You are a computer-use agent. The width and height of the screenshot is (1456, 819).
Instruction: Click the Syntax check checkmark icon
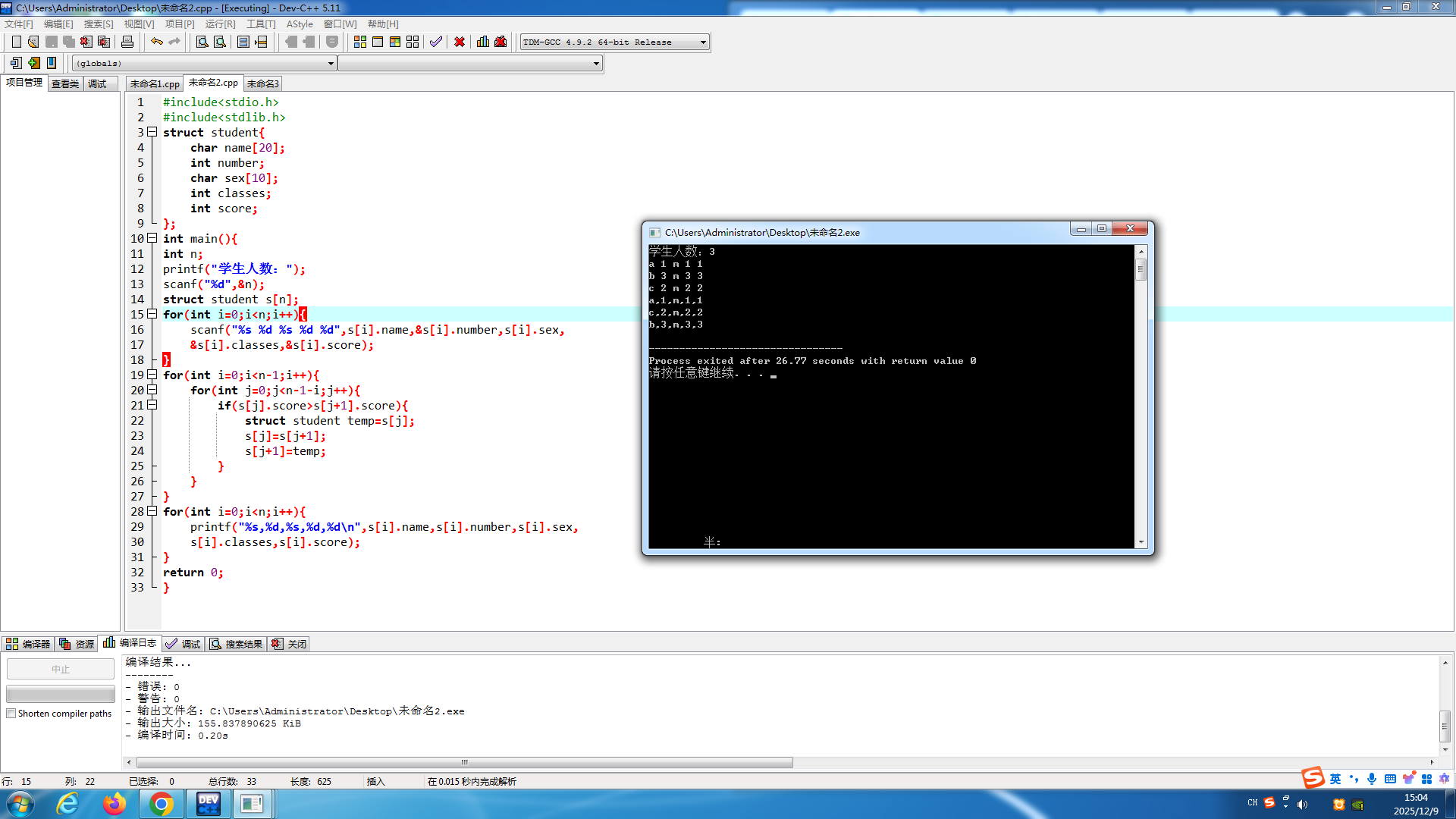(436, 42)
